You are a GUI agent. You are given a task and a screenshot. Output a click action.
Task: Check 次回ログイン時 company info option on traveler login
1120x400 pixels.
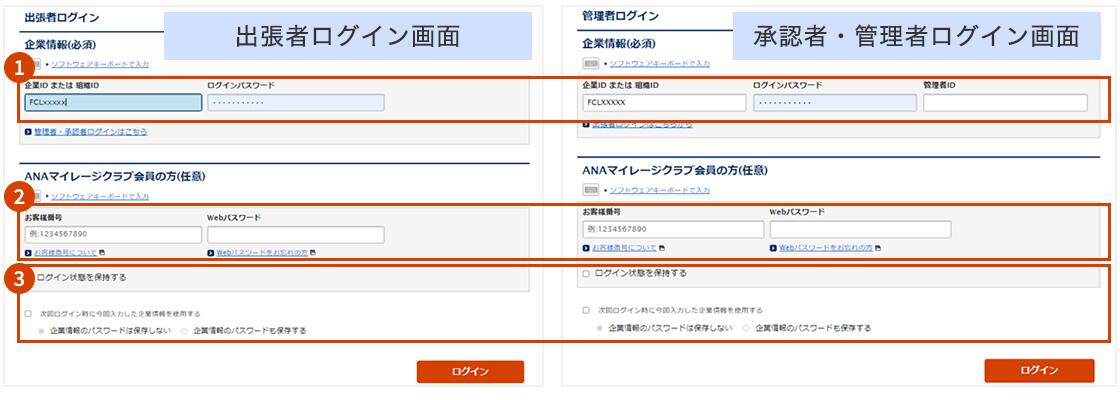point(28,313)
